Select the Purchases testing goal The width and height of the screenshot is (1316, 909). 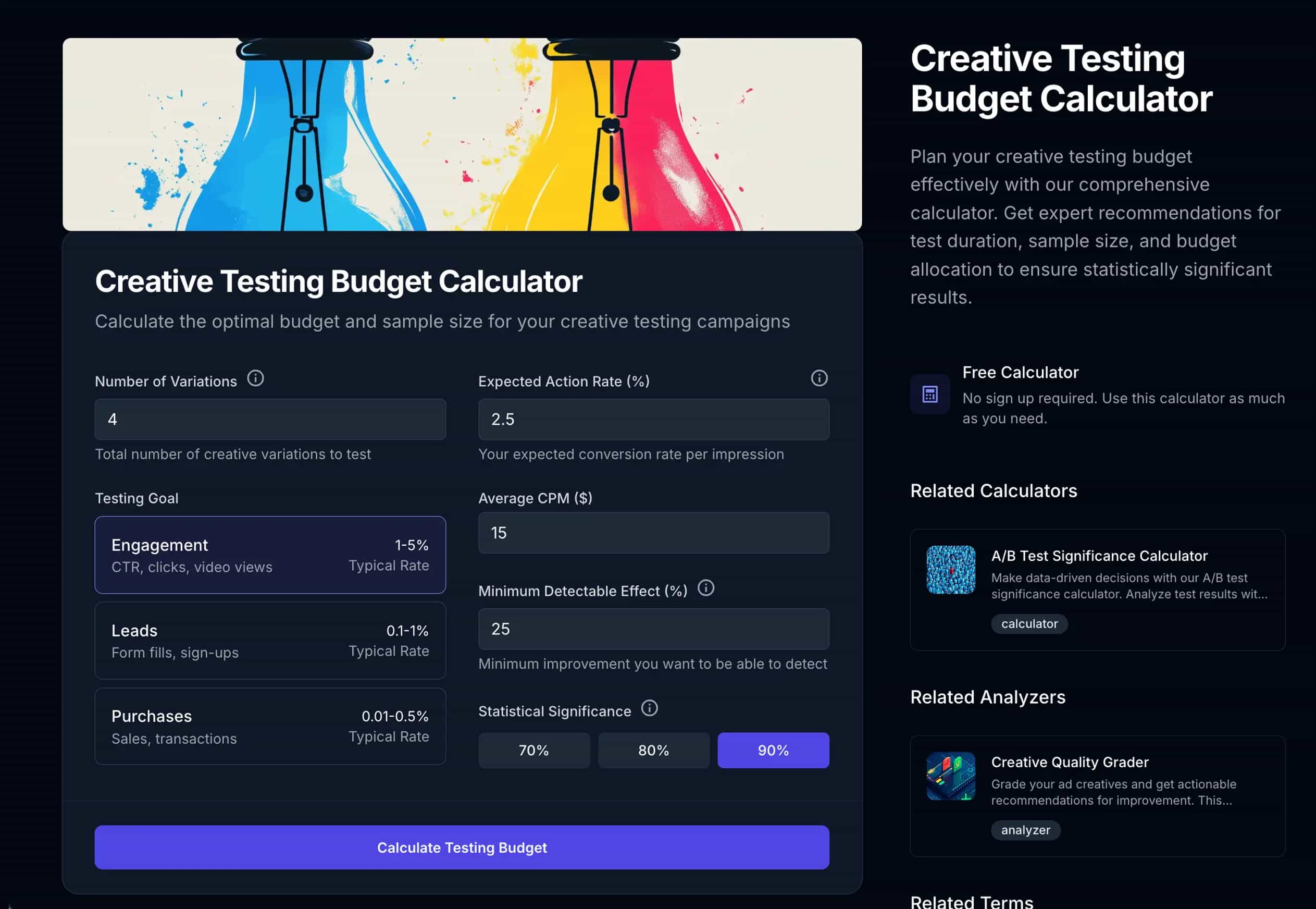(x=270, y=726)
